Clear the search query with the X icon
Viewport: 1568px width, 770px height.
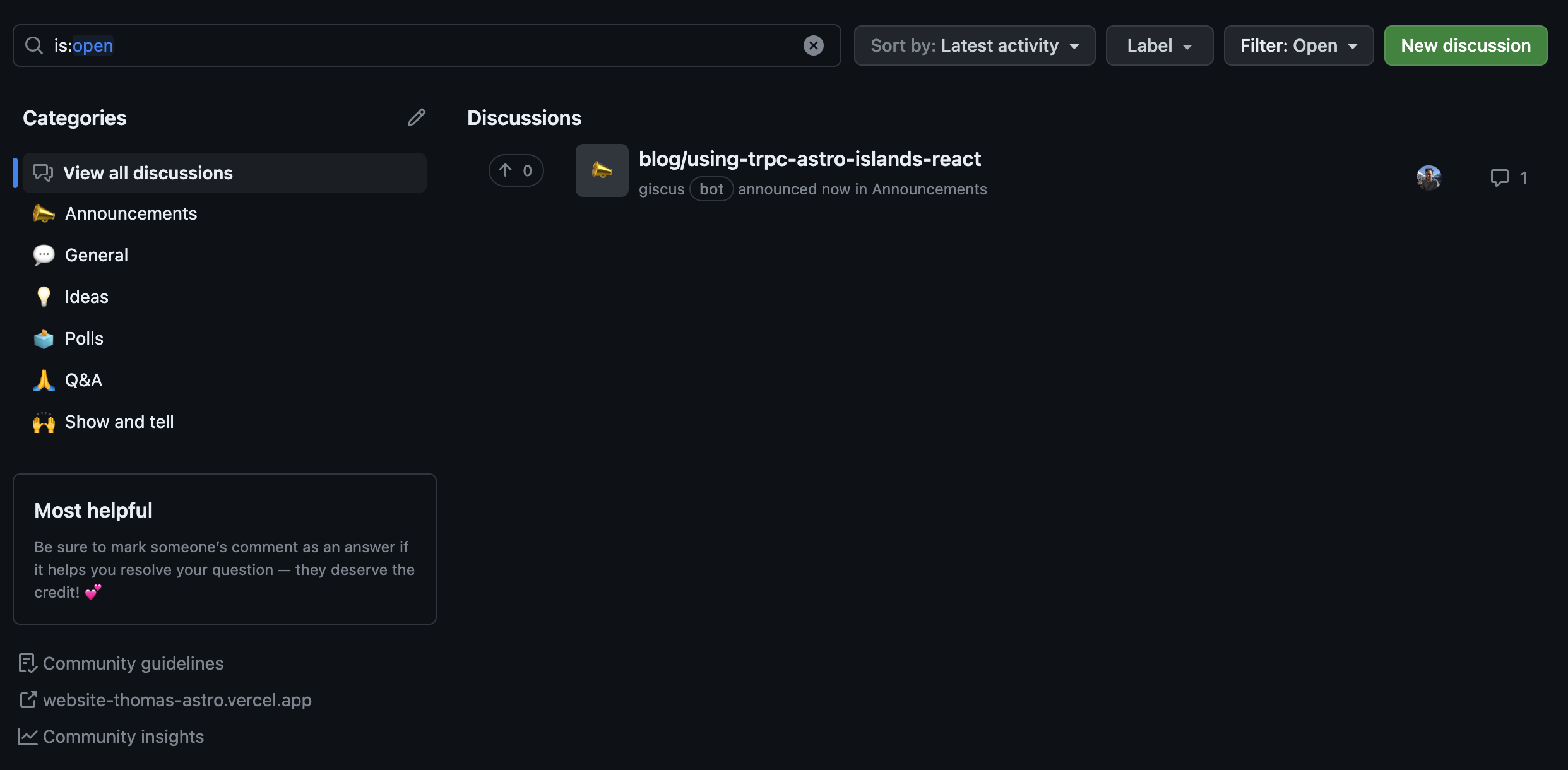[814, 45]
